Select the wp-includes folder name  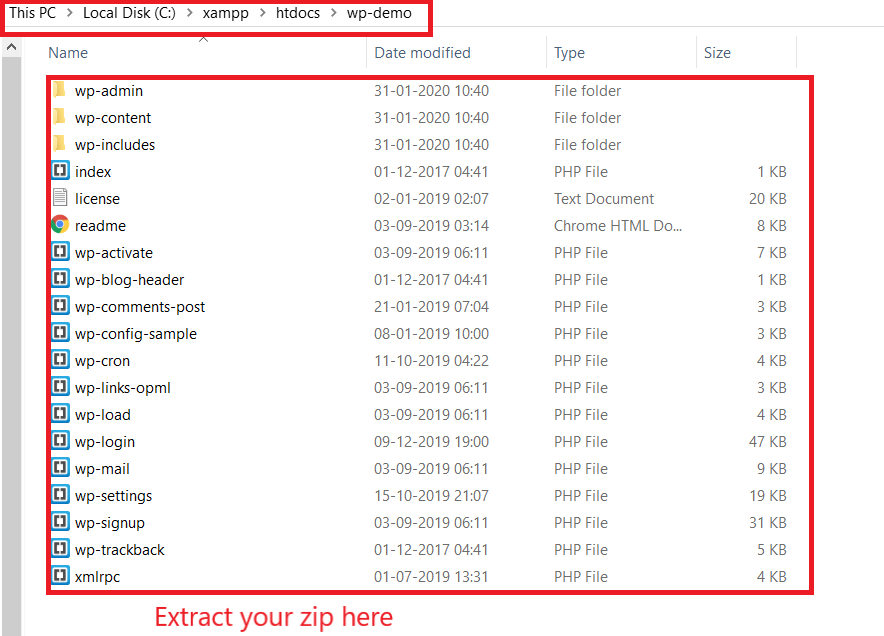coord(115,145)
